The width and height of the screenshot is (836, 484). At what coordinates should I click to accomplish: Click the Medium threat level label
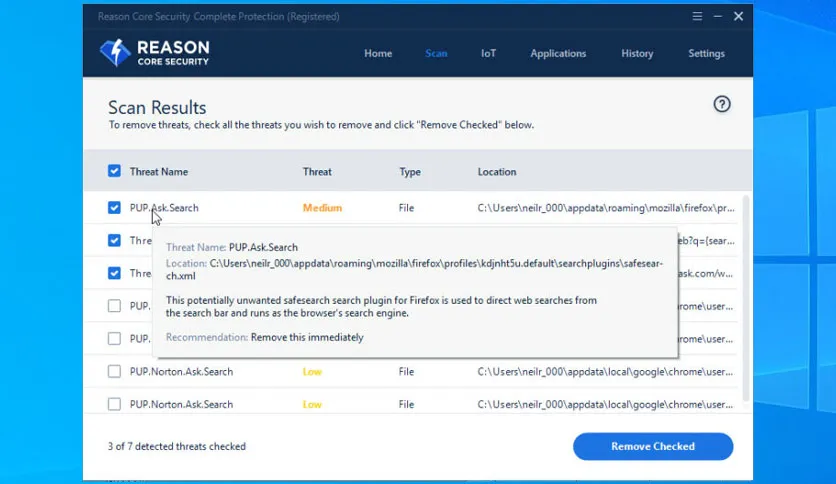click(x=323, y=208)
